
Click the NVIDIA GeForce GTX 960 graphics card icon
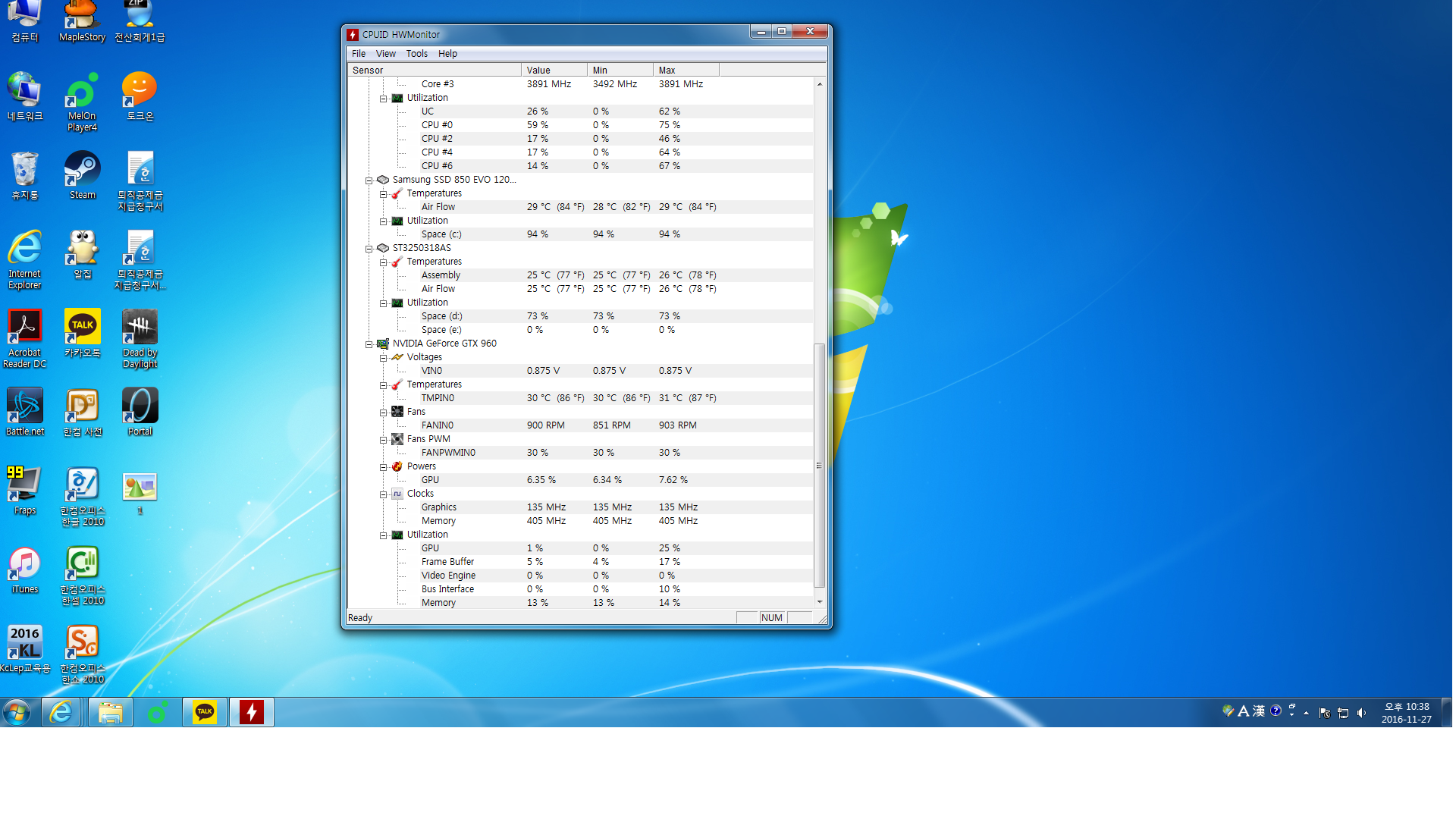coord(383,344)
